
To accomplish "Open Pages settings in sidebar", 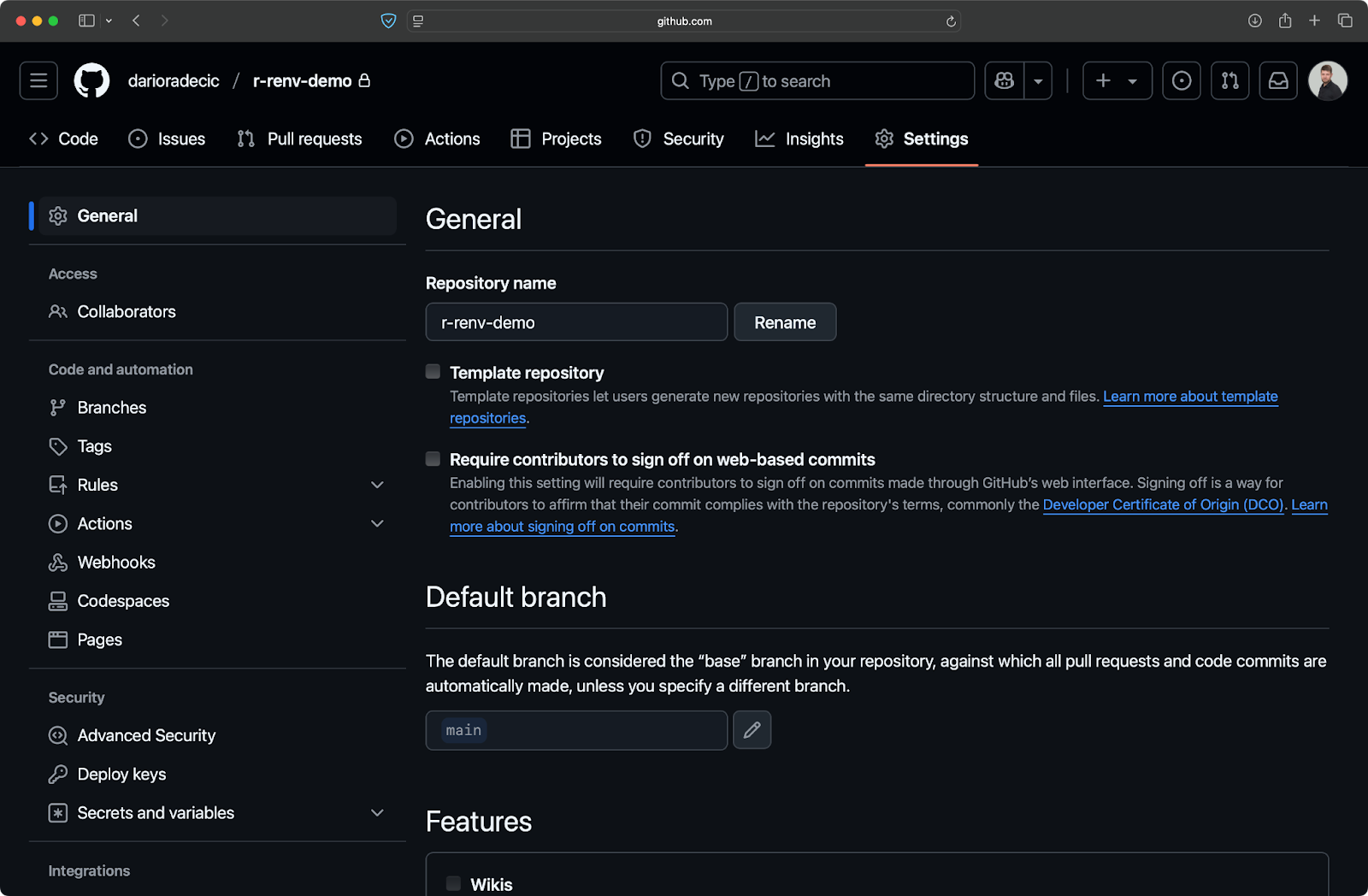I will (x=217, y=640).
